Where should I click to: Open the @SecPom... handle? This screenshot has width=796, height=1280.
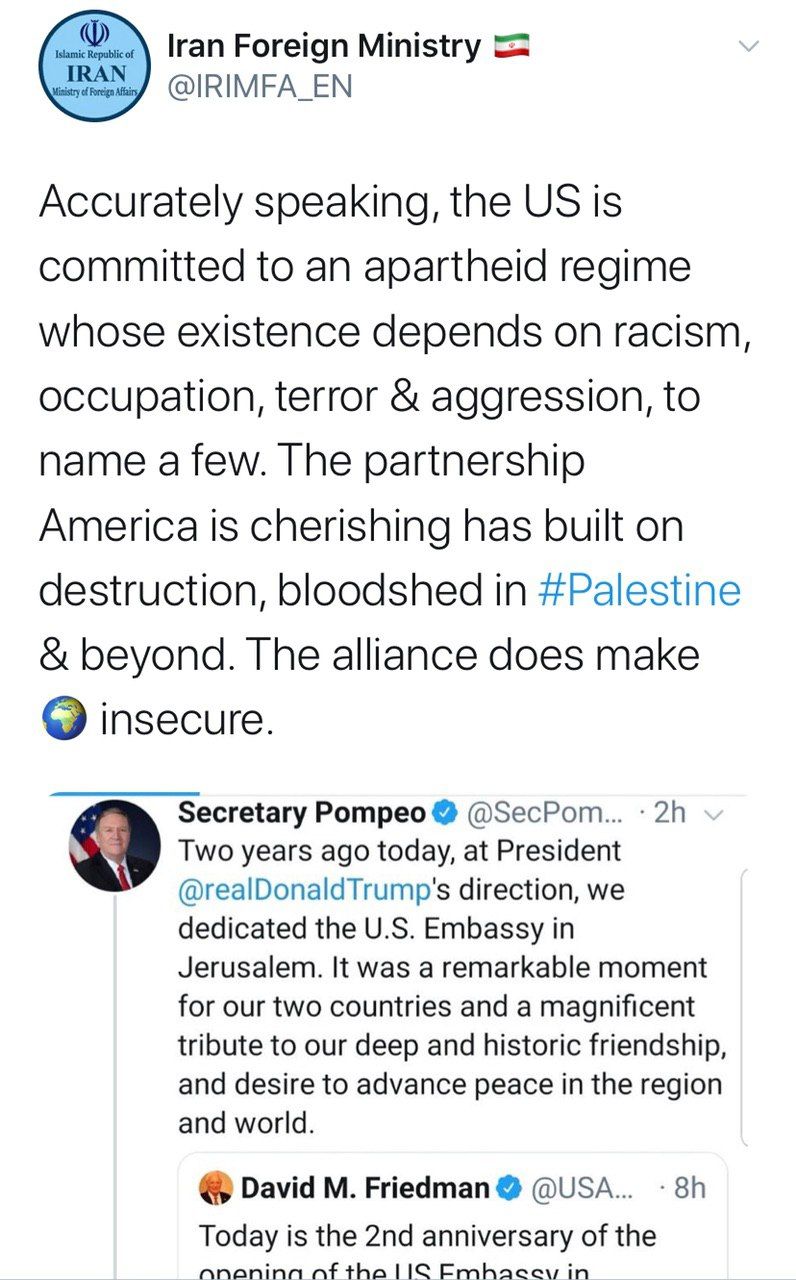tap(545, 813)
